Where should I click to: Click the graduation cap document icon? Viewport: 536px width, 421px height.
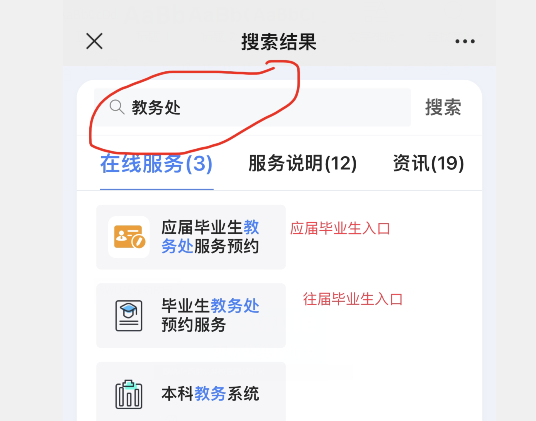(x=129, y=315)
